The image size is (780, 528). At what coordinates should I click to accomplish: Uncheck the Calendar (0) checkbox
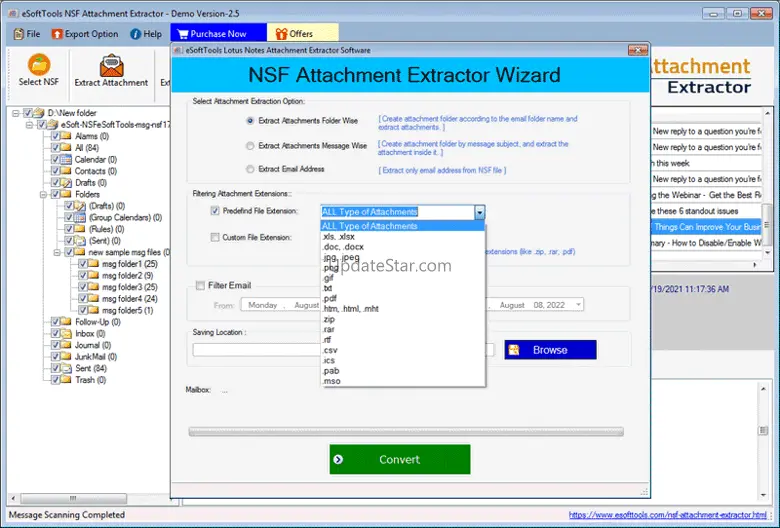click(55, 160)
